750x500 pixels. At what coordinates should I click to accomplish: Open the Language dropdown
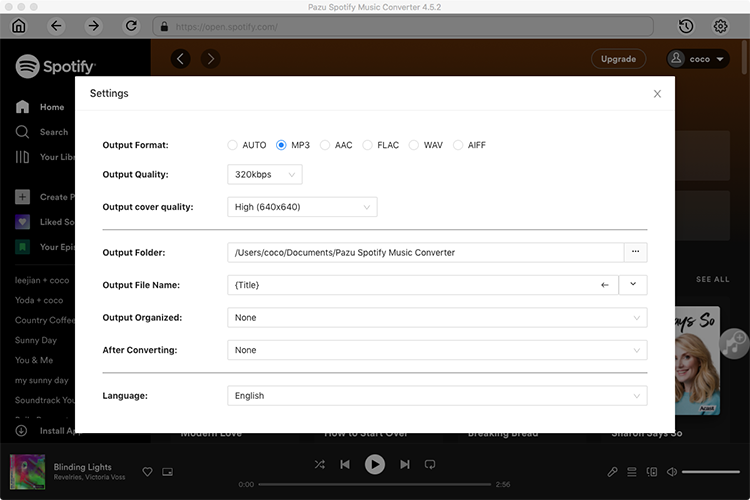pos(437,396)
